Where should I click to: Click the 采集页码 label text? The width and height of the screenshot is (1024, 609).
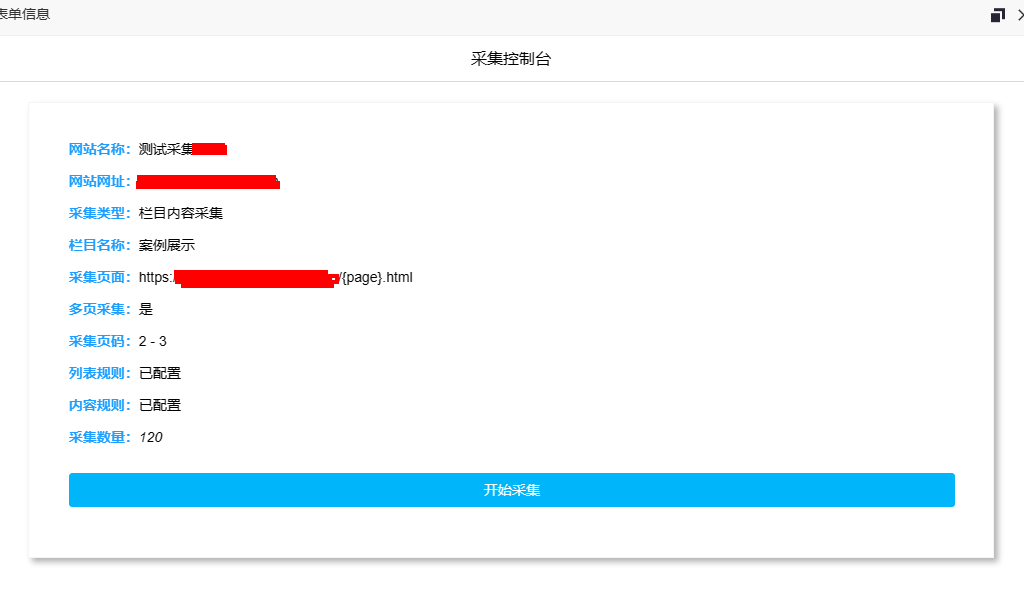(x=97, y=341)
